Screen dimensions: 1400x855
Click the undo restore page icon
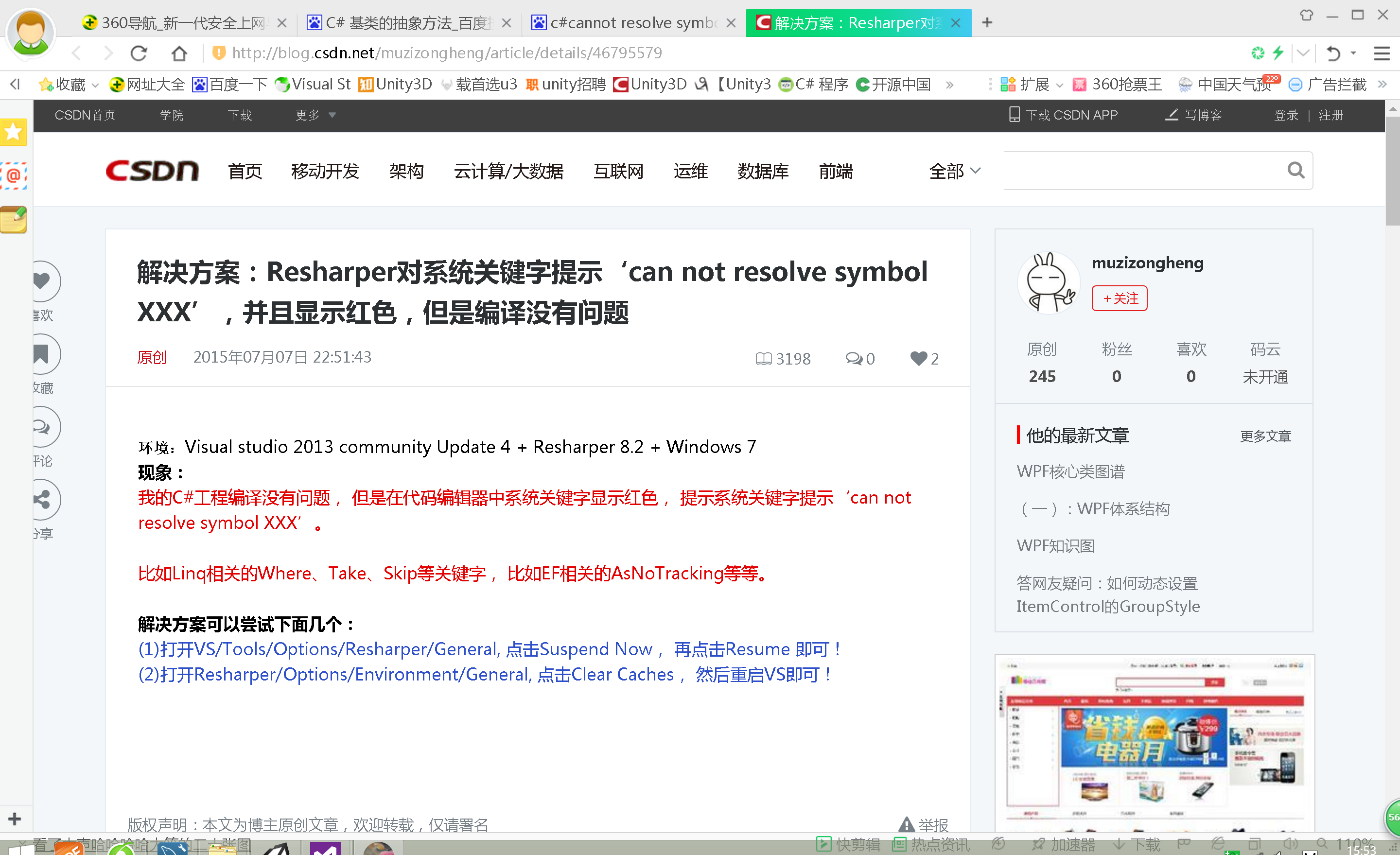(1333, 53)
